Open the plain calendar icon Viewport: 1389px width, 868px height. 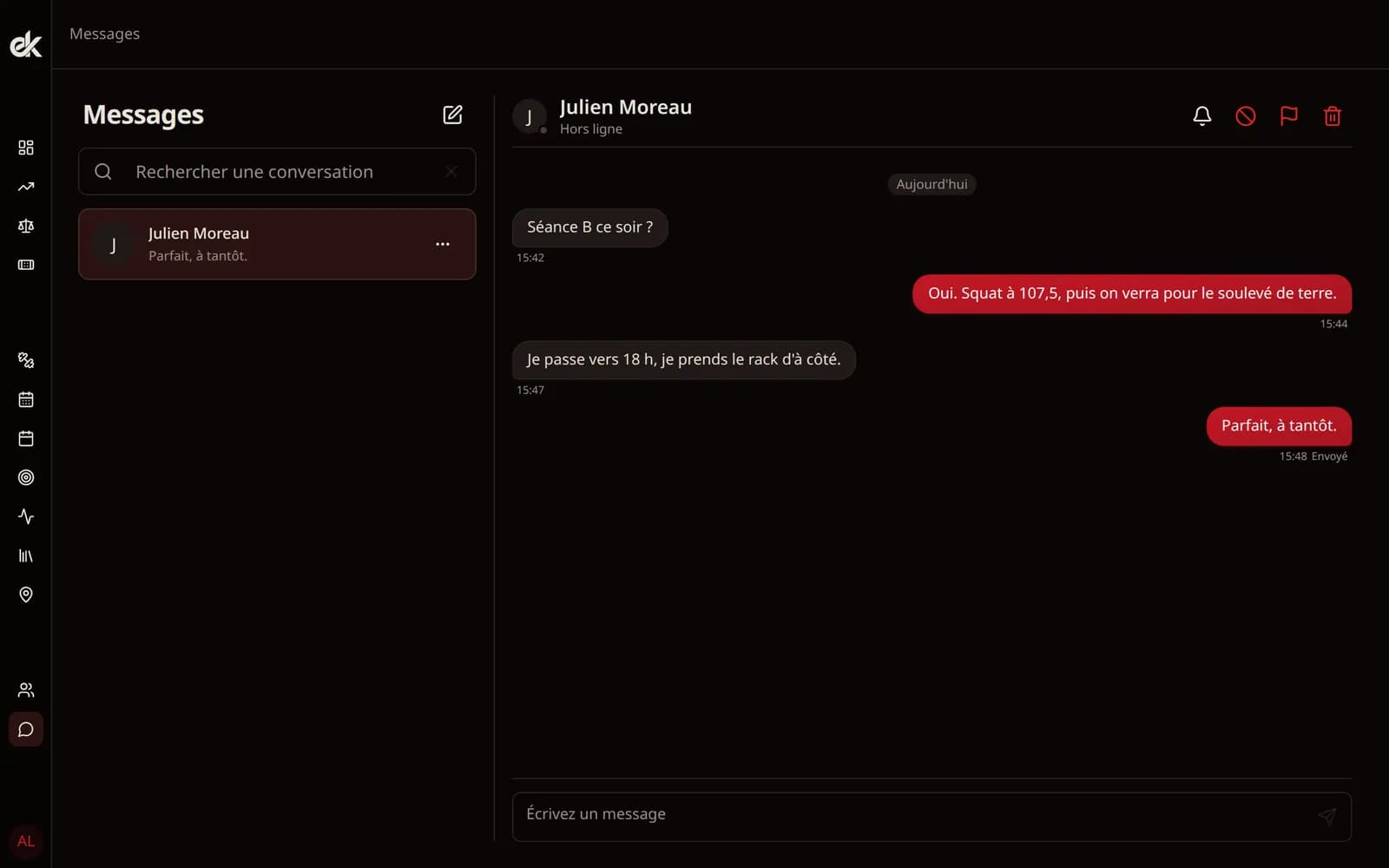point(26,438)
